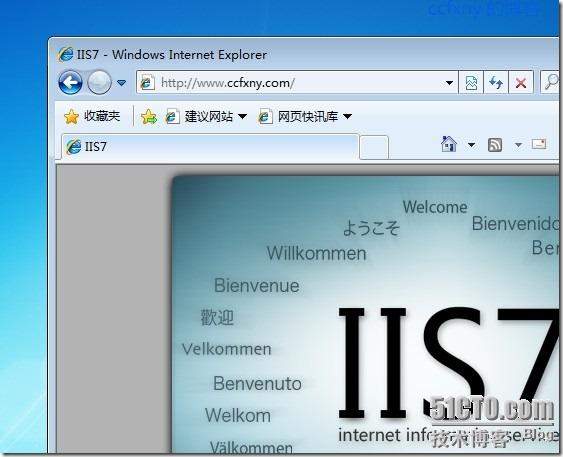Screen dimensions: 563x457
Task: Open the 建议网站 suggested sites link
Action: [x=199, y=117]
